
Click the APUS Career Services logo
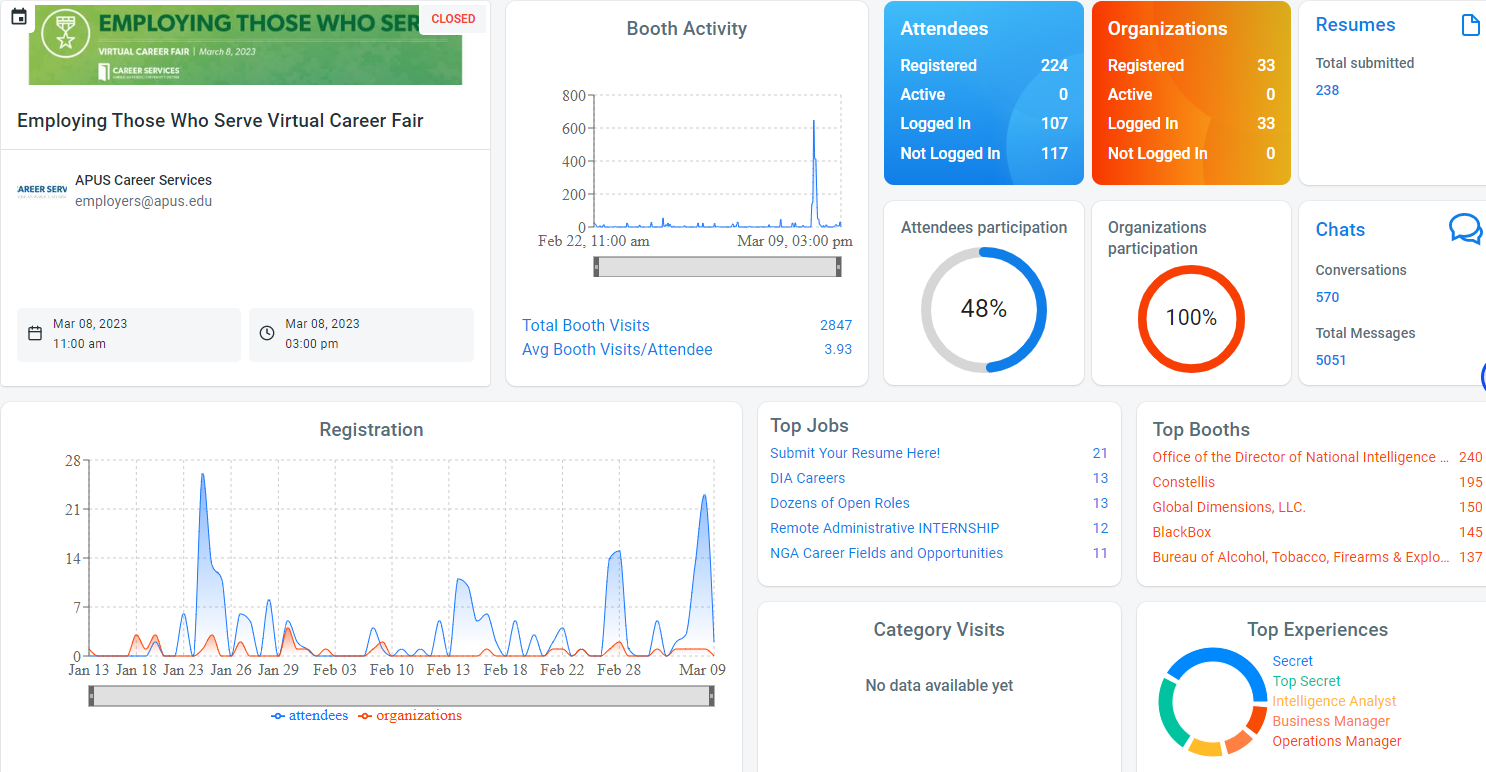[x=42, y=190]
